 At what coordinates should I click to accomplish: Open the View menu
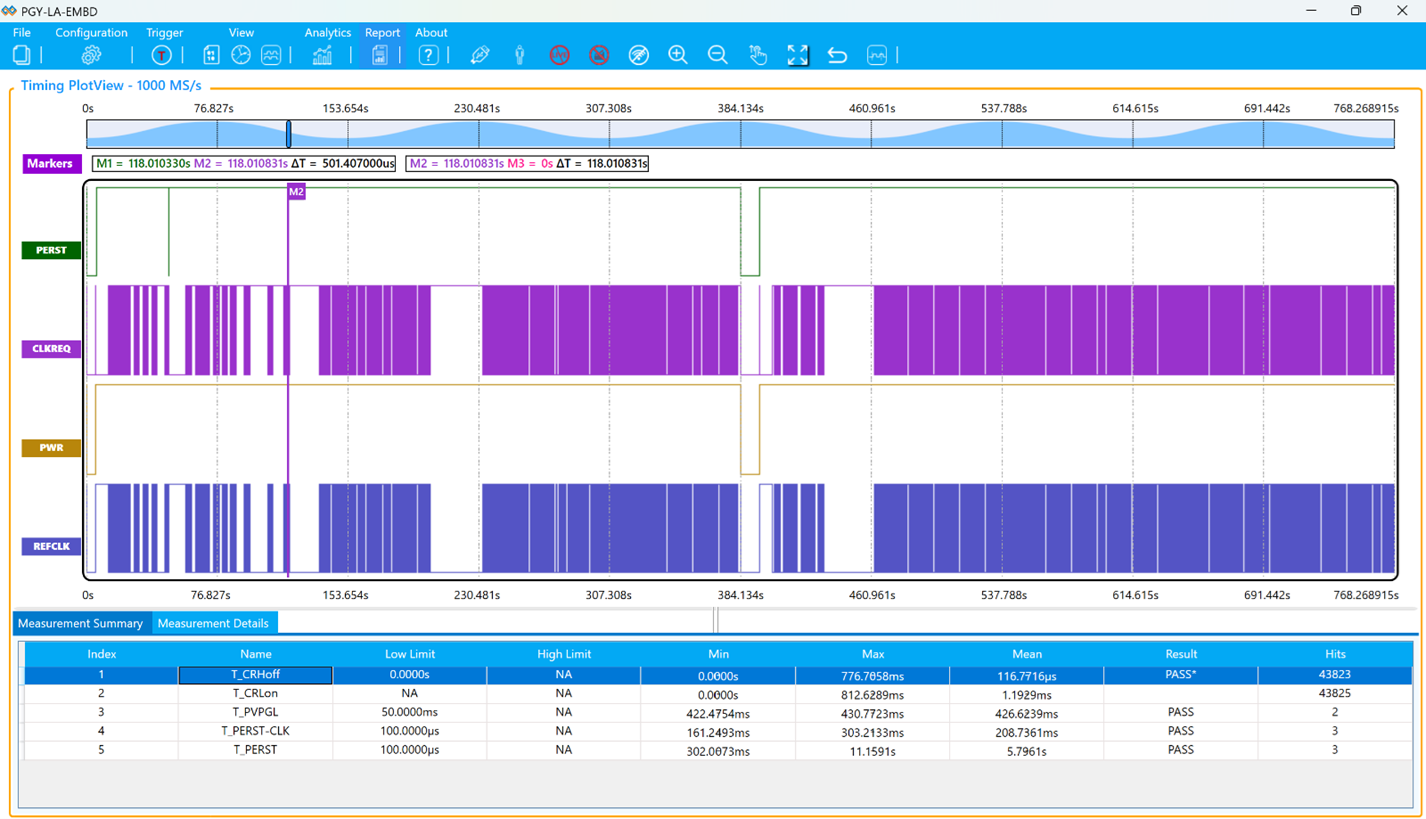tap(241, 32)
